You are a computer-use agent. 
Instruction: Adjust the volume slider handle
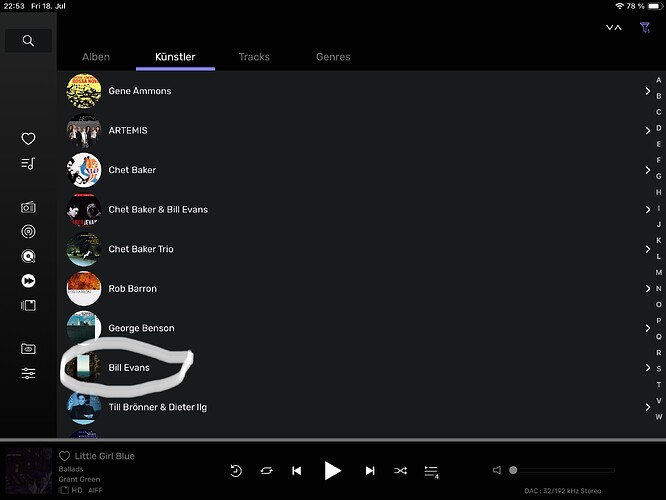point(513,470)
